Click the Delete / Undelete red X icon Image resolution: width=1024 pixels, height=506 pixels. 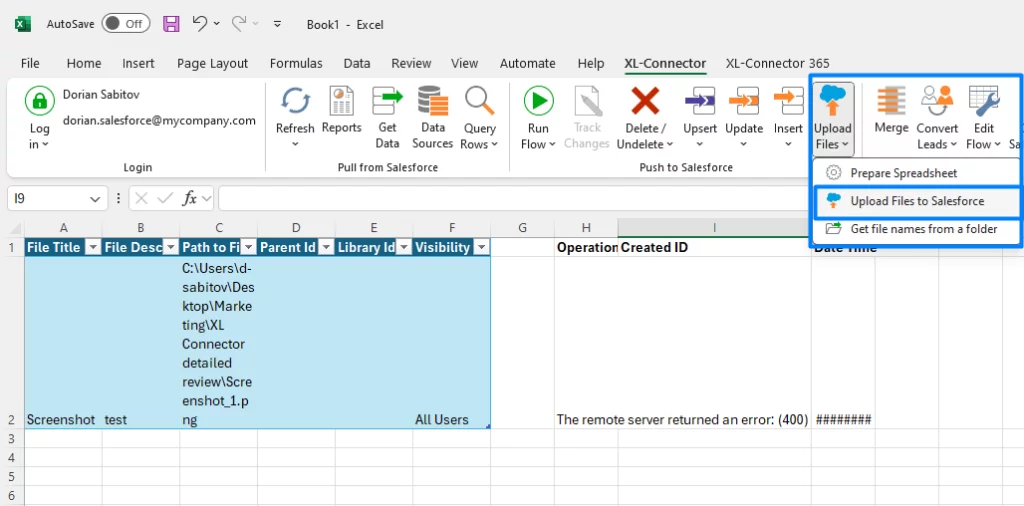click(x=645, y=101)
